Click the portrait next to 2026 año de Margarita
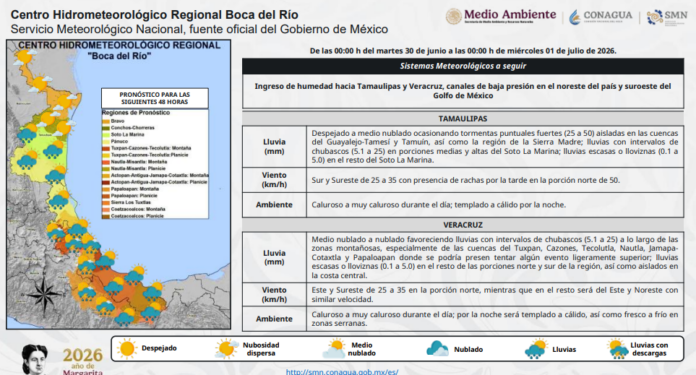 click(x=34, y=359)
